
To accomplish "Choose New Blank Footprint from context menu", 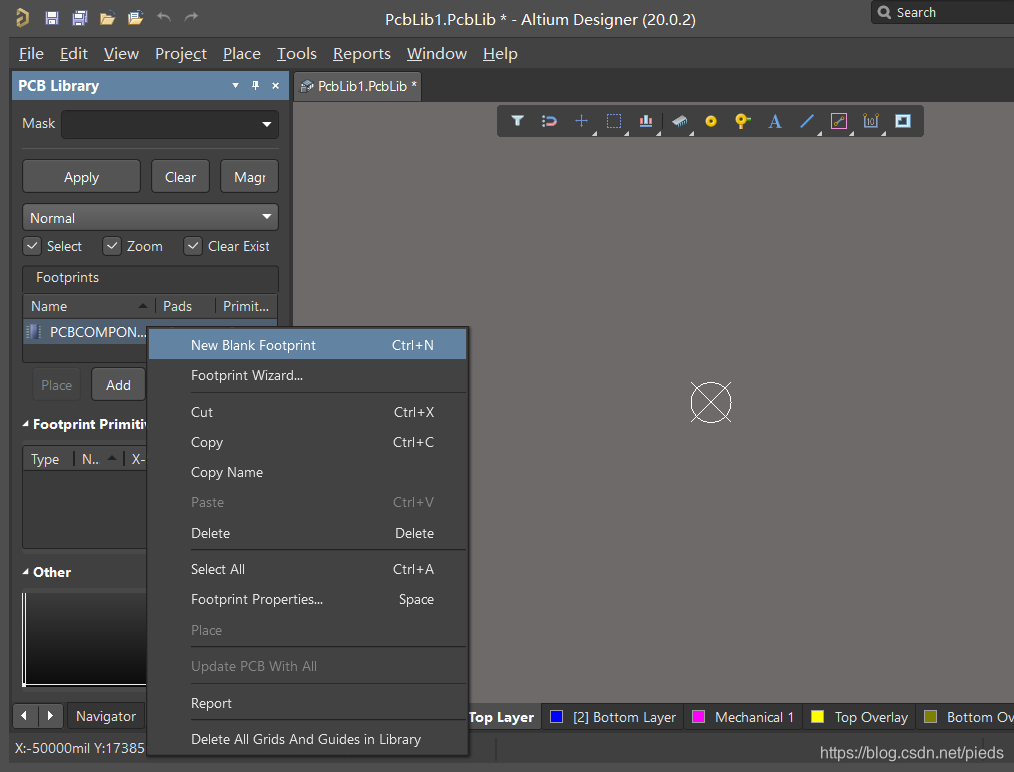I will (x=253, y=345).
